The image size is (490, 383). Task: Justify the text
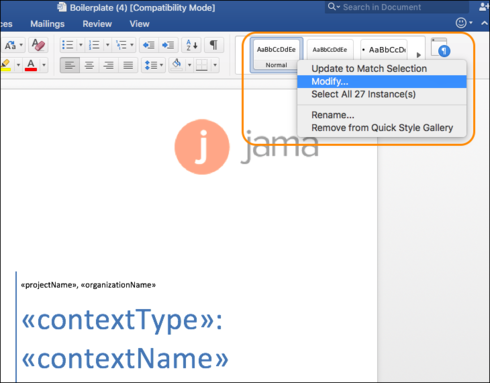[x=128, y=65]
